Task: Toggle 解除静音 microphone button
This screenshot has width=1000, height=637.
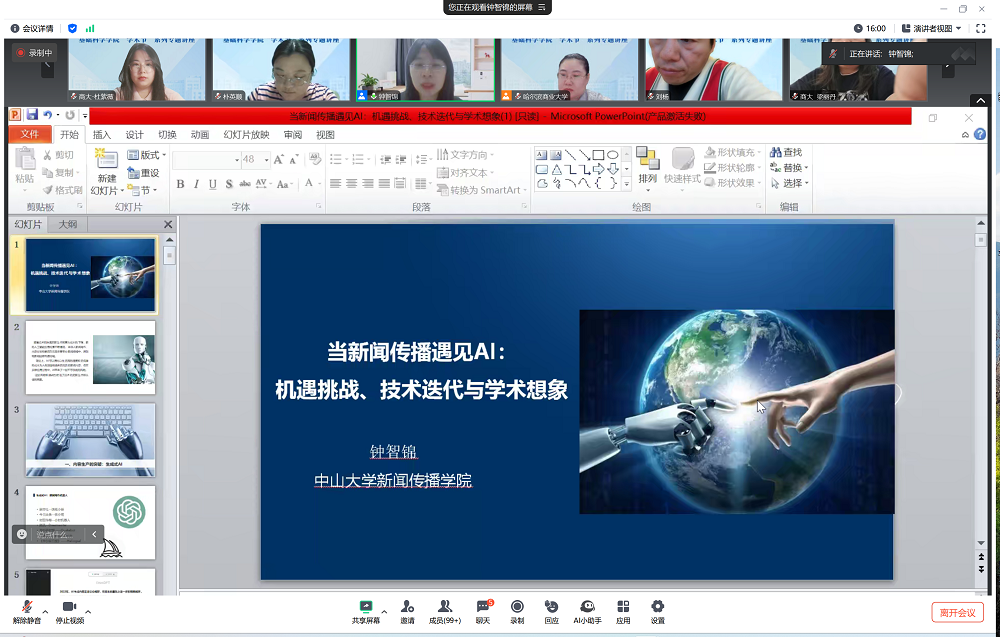Action: coord(27,607)
